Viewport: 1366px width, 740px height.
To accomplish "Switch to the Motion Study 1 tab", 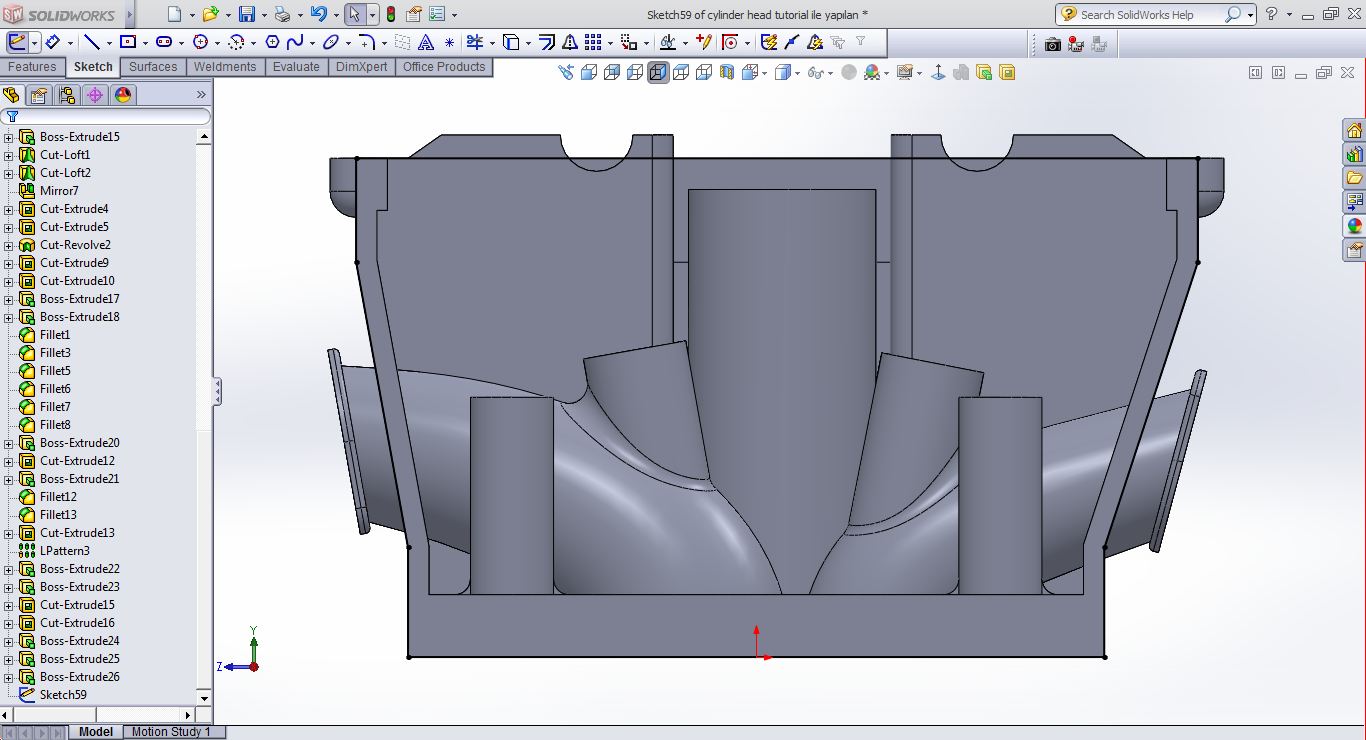I will [171, 732].
